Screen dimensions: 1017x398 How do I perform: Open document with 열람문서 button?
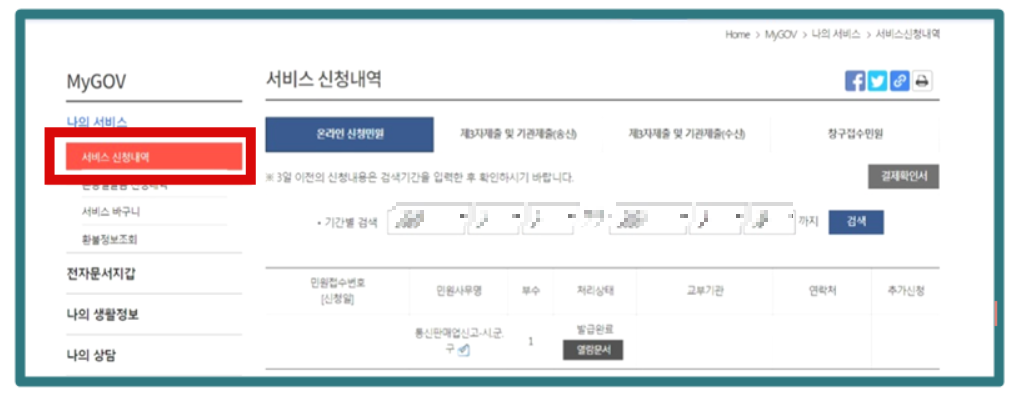tap(593, 350)
